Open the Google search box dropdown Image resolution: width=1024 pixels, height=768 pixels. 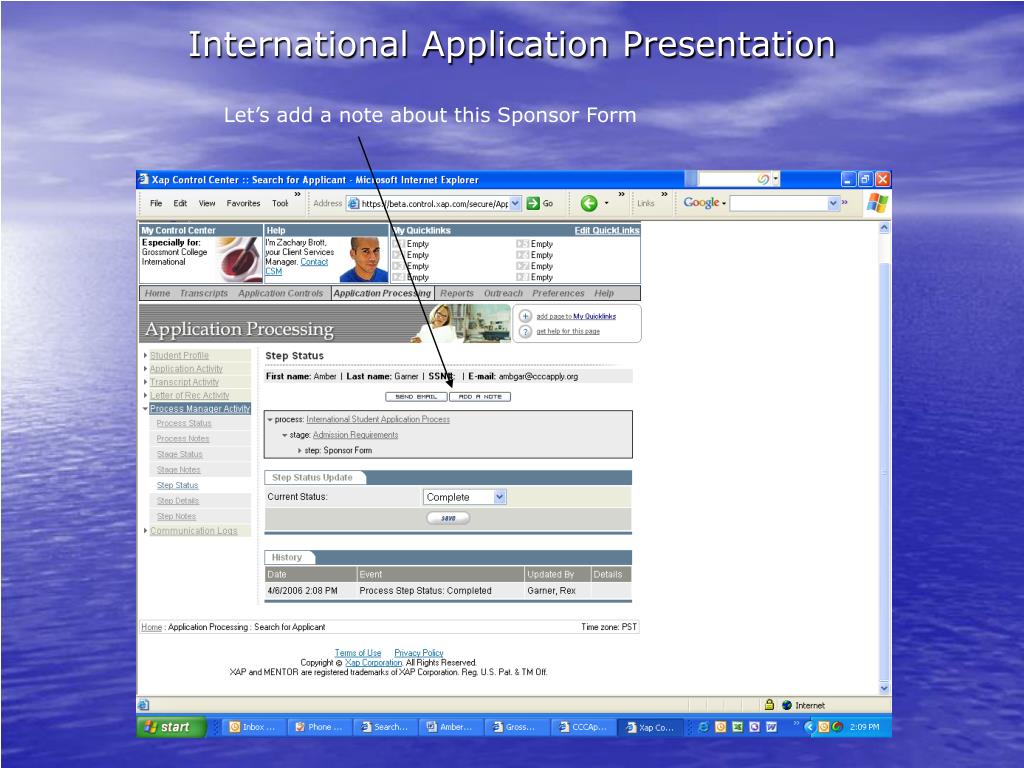click(x=833, y=203)
